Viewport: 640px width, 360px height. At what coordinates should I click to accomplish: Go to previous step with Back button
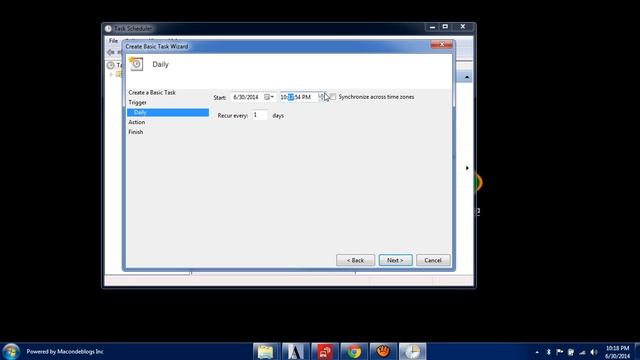point(355,260)
